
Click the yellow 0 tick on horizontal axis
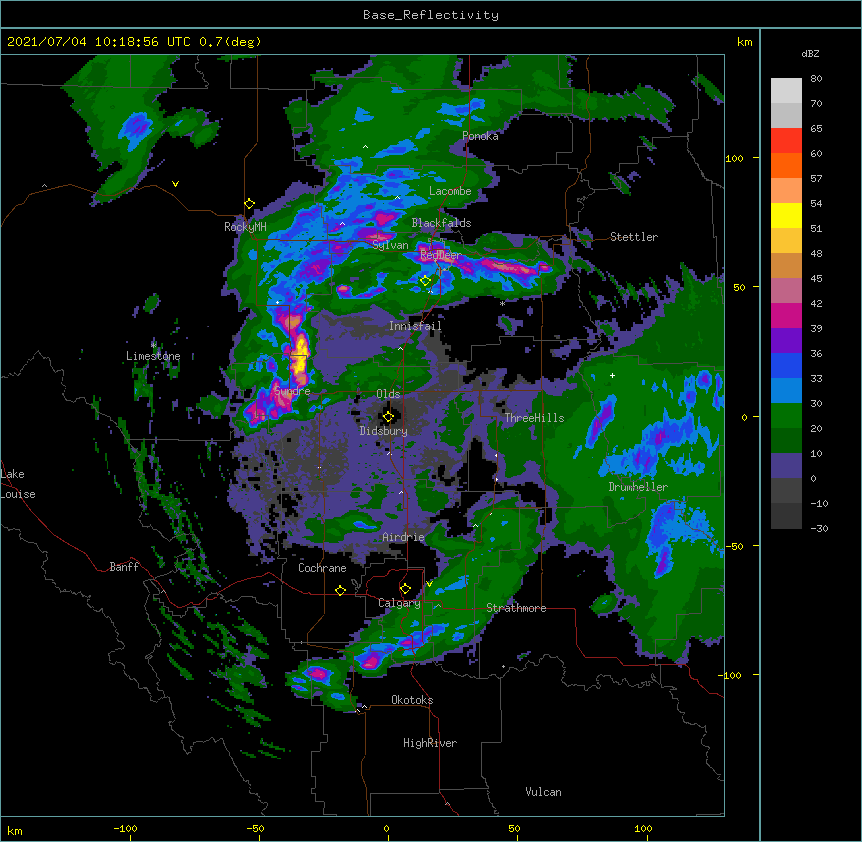pyautogui.click(x=386, y=828)
